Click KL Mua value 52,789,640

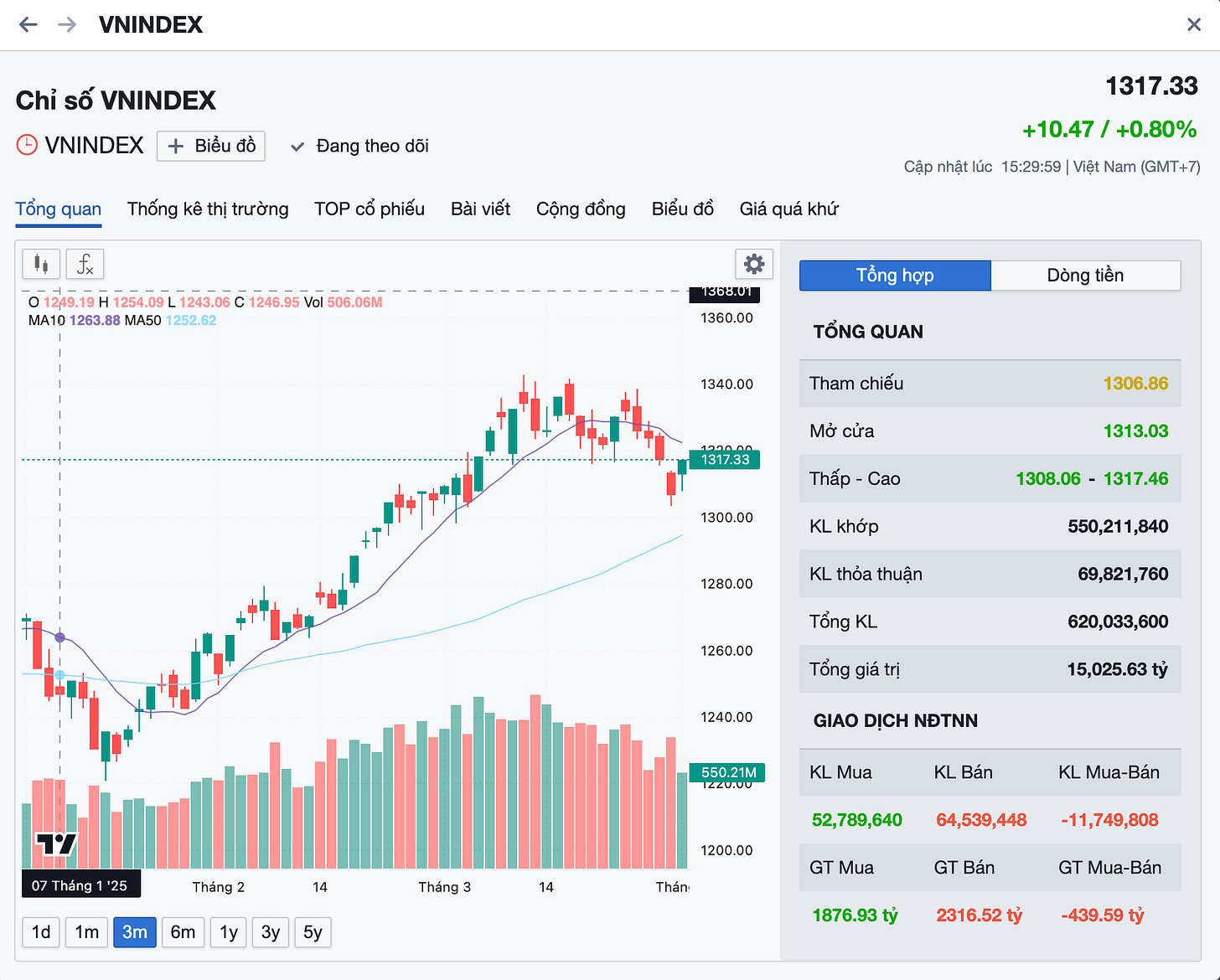point(857,820)
